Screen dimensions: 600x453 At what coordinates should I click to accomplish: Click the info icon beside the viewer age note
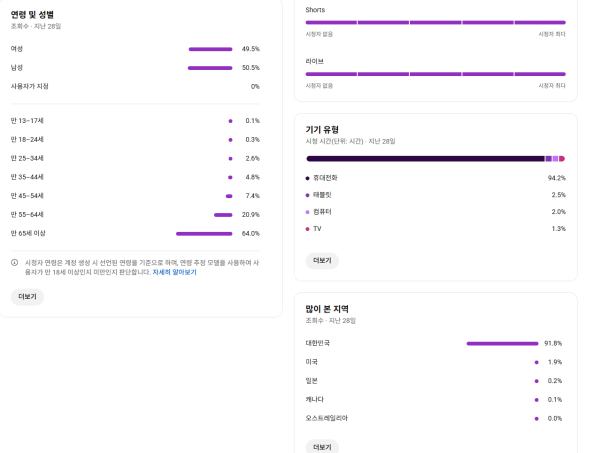pyautogui.click(x=14, y=262)
